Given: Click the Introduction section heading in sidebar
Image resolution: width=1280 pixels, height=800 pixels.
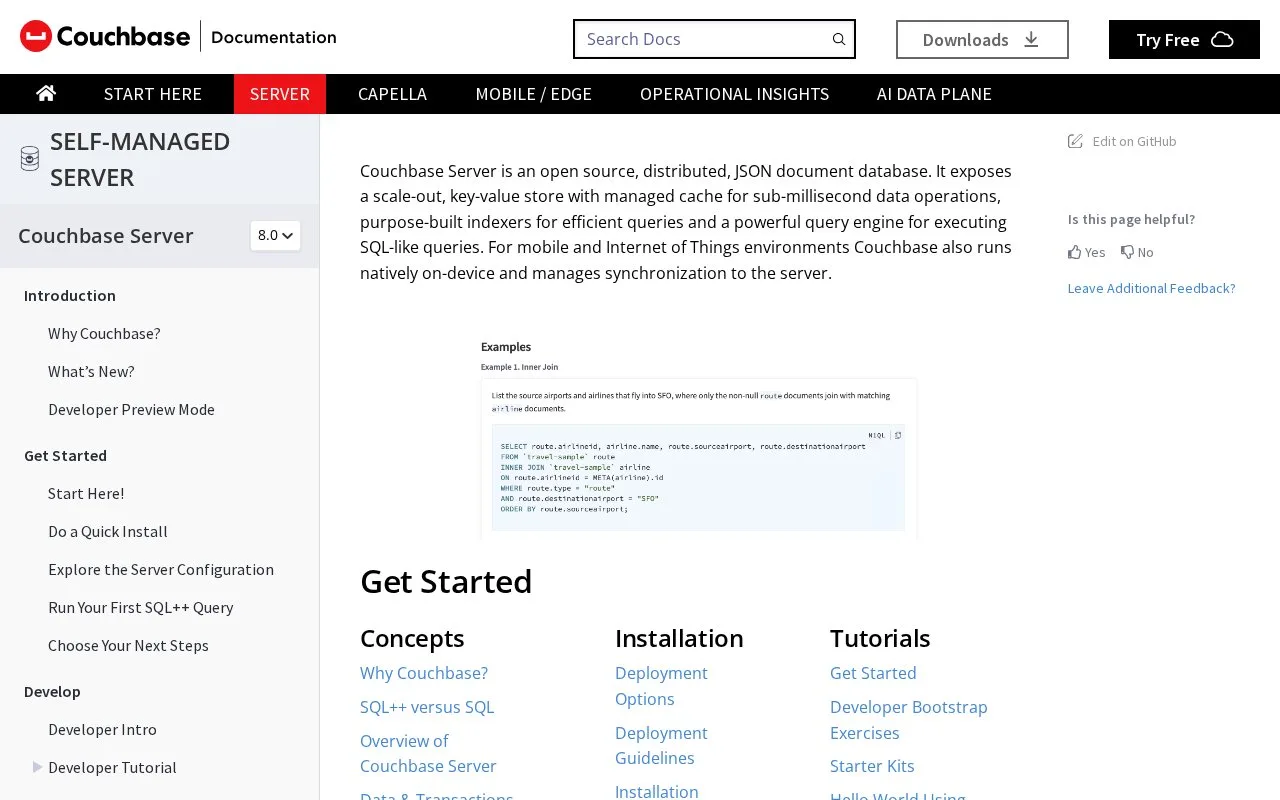Looking at the screenshot, I should [70, 295].
